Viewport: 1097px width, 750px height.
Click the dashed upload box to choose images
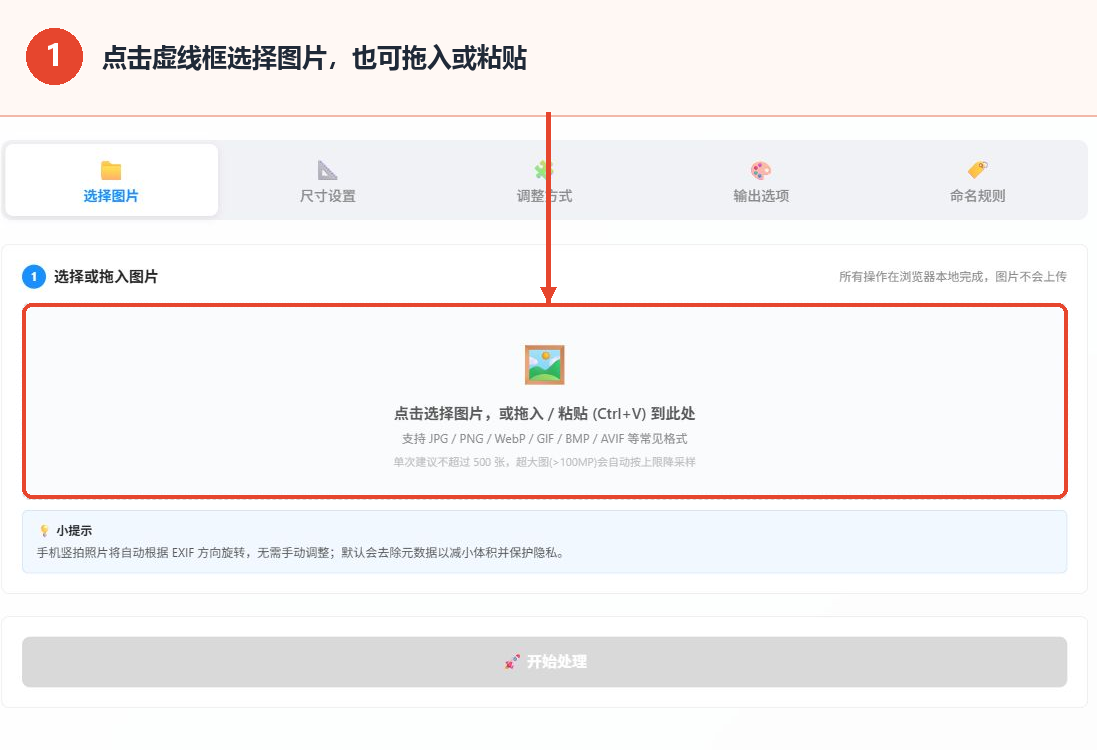pos(544,401)
